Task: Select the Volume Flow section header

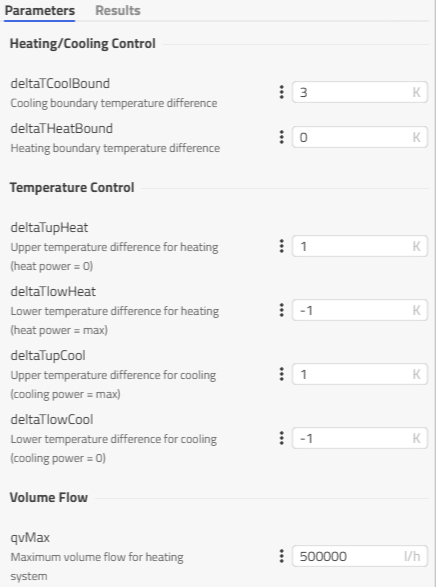Action: point(49,497)
